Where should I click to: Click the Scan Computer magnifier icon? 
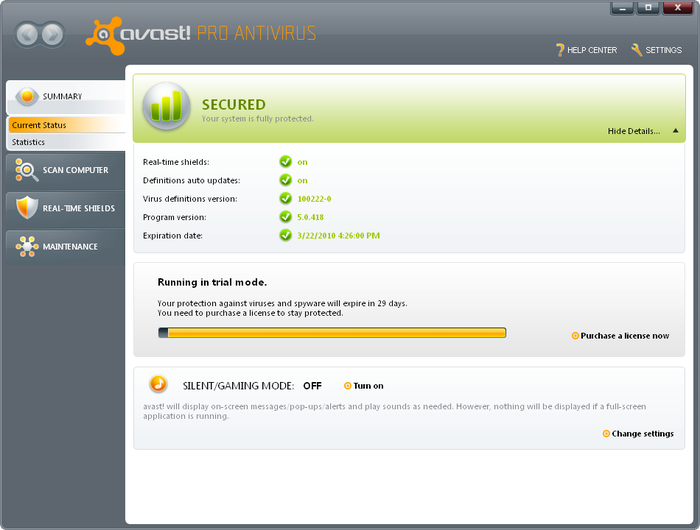pos(26,170)
